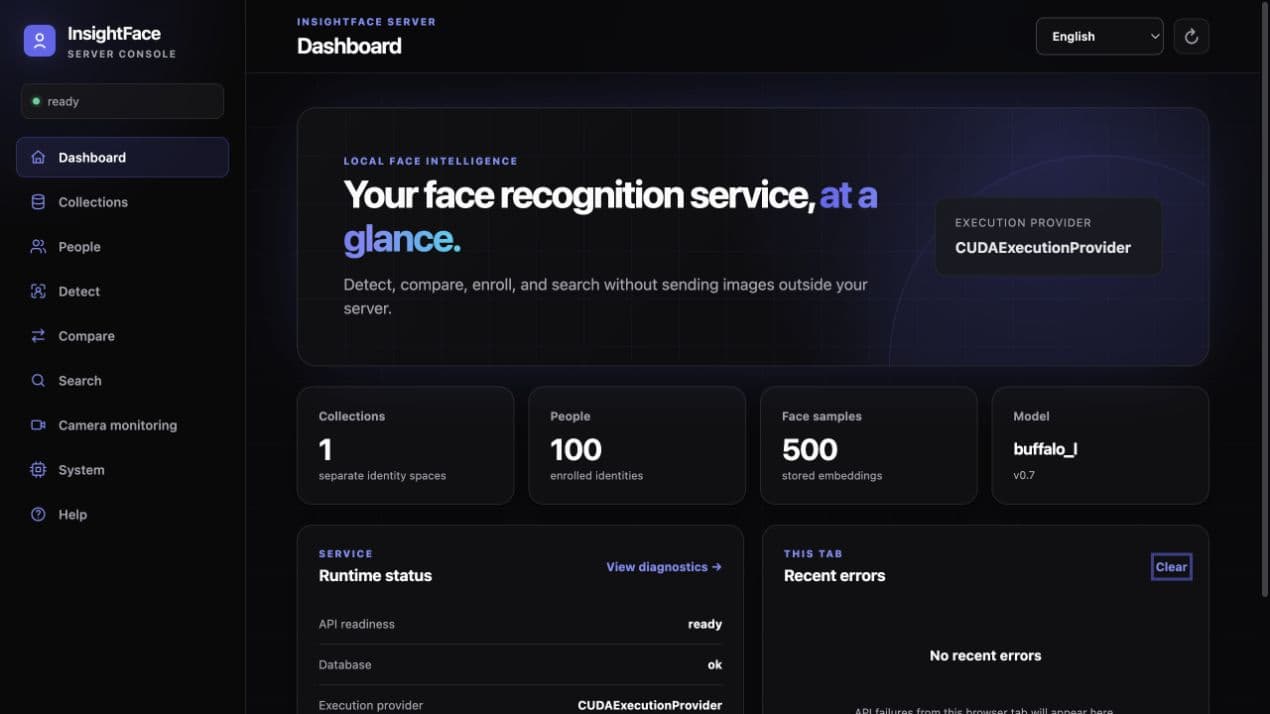
Task: Open Camera monitoring label in sidebar
Action: tap(117, 425)
